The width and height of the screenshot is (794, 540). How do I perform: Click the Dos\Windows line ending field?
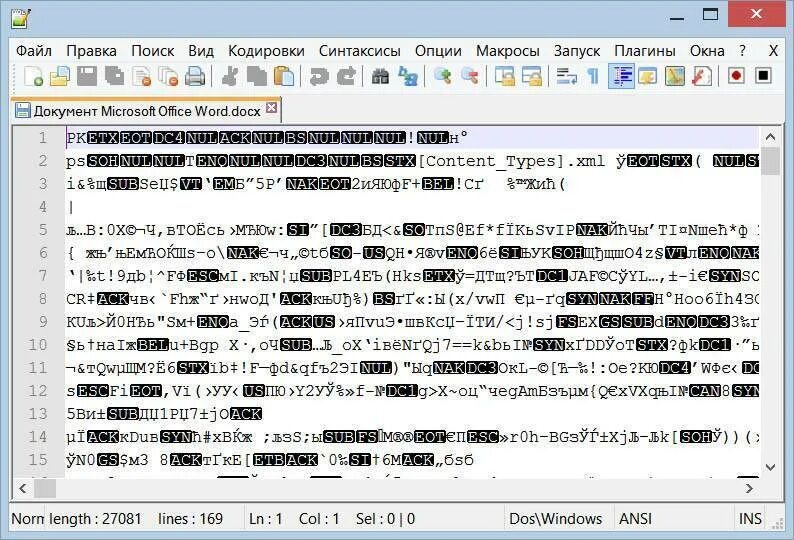[x=555, y=519]
